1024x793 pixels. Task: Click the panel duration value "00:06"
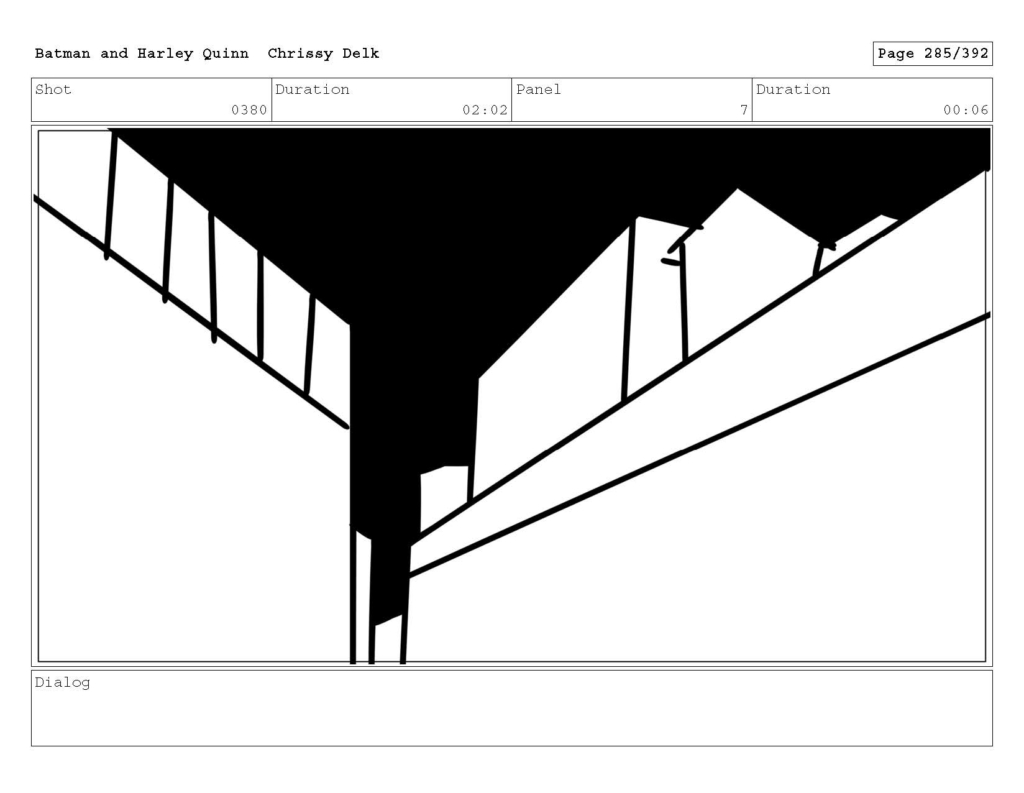coord(966,110)
